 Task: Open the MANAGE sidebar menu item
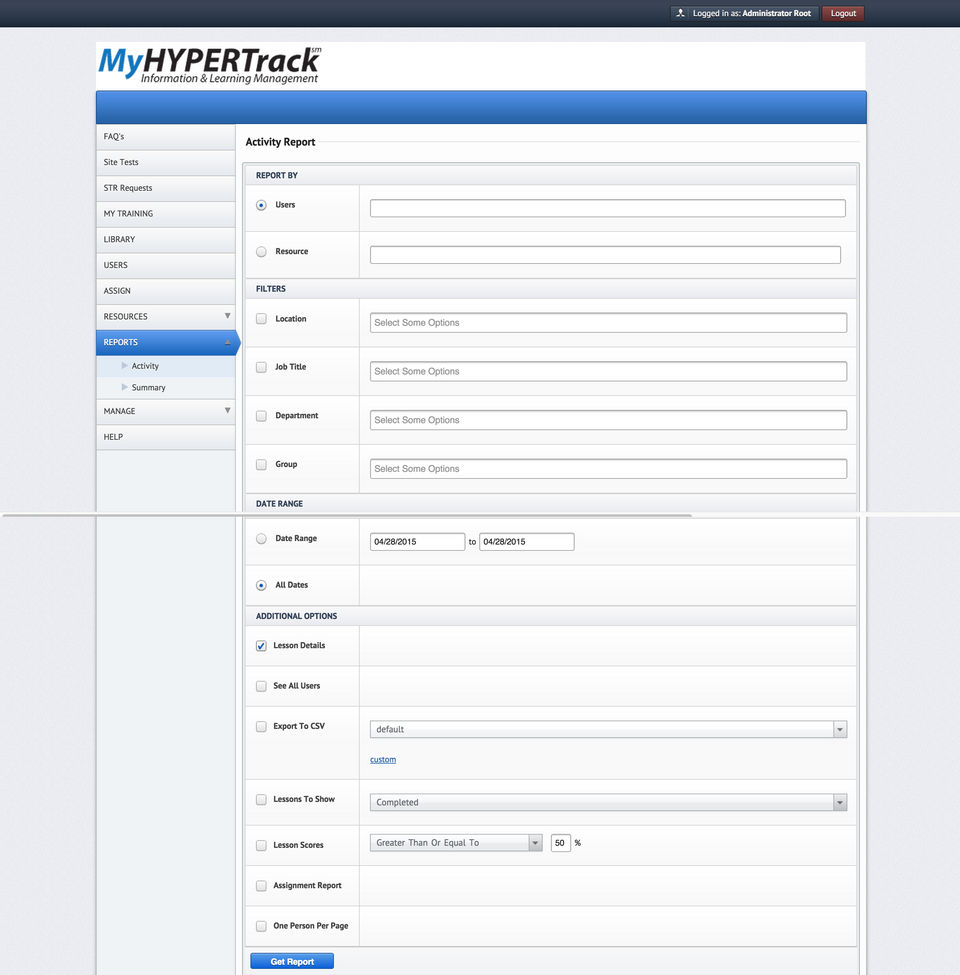pyautogui.click(x=166, y=411)
